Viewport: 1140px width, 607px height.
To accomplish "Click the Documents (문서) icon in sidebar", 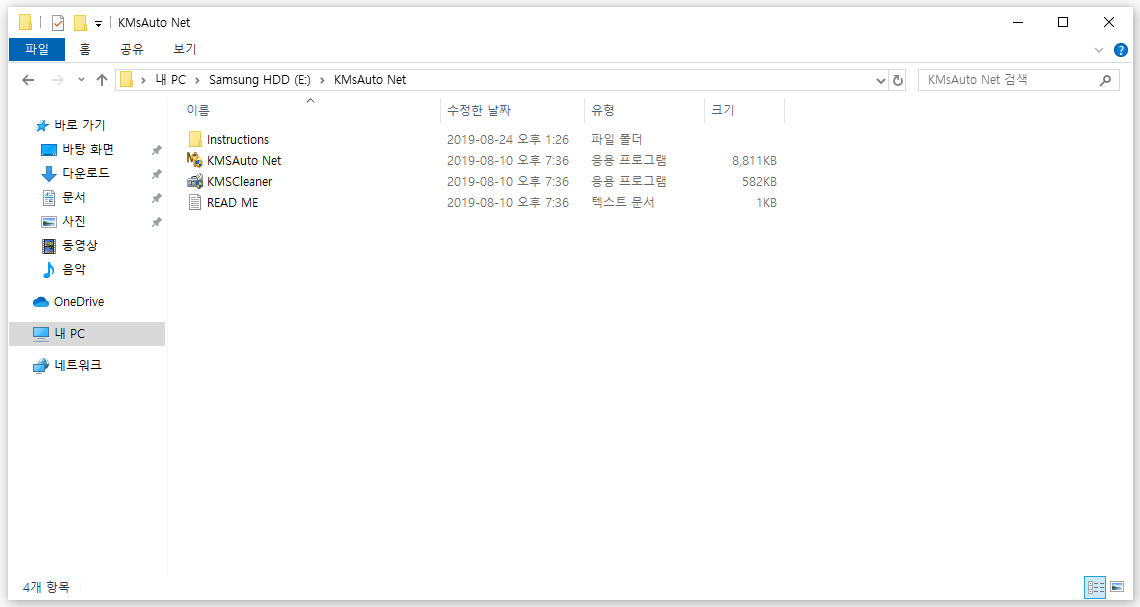I will [x=49, y=198].
